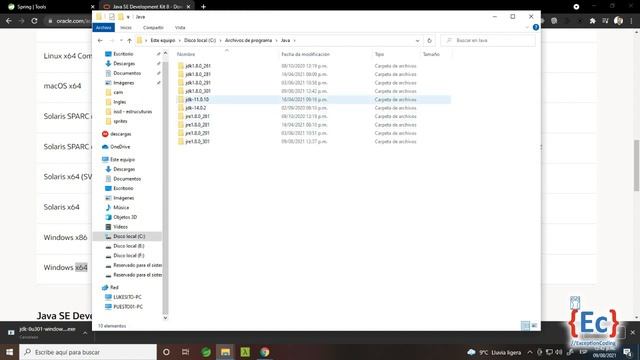640x360 pixels.
Task: Switch to large icons view in status bar
Action: click(x=534, y=325)
